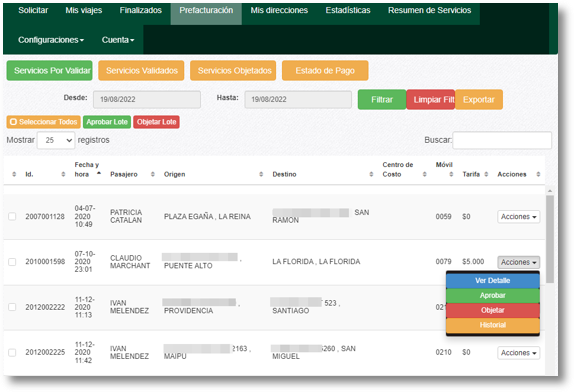Screen dimensions: 574x392
Task: Go to Solicitar tab
Action: [33, 10]
